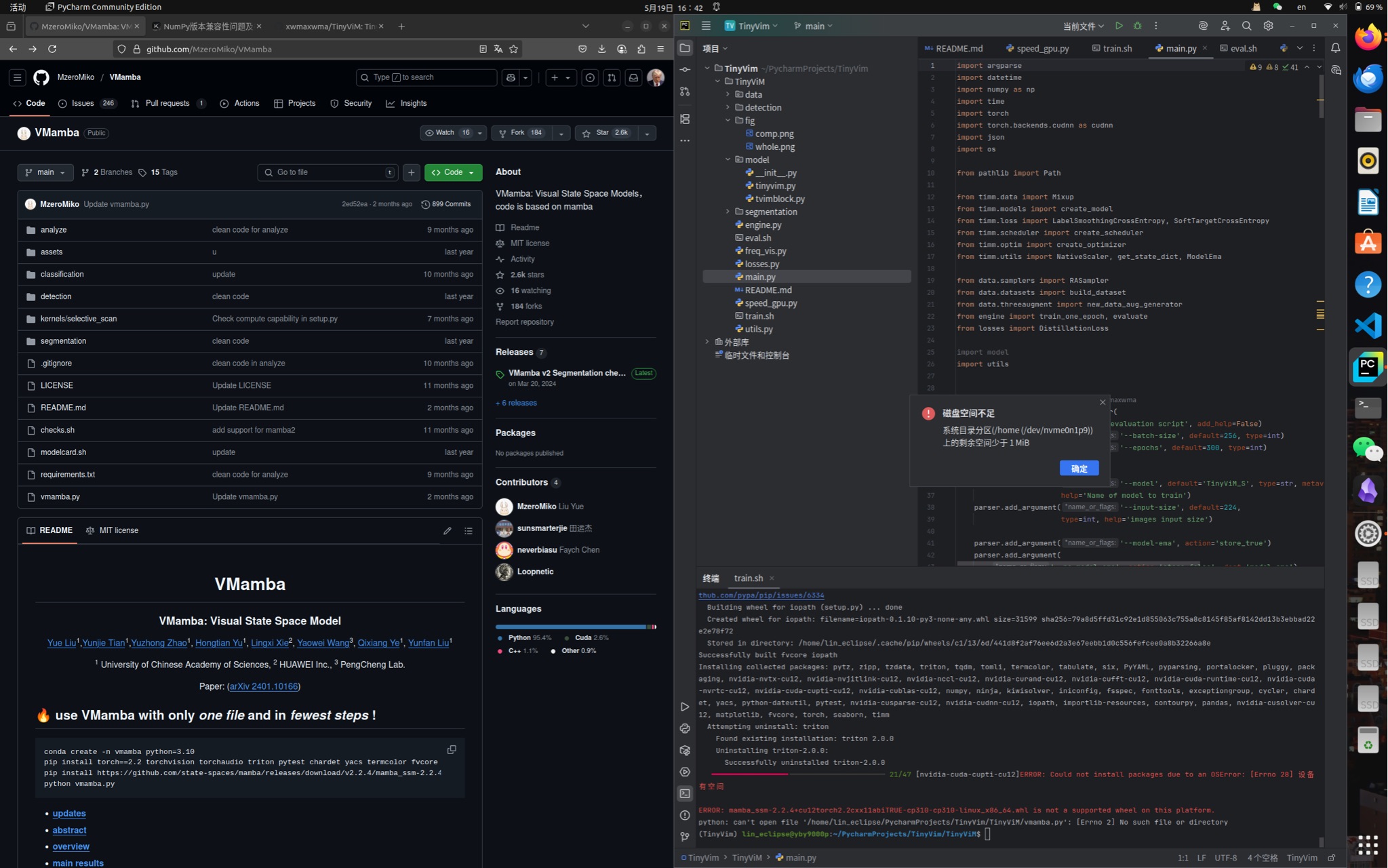Click copy icon on the README code block
The width and height of the screenshot is (1388, 868).
[x=452, y=749]
